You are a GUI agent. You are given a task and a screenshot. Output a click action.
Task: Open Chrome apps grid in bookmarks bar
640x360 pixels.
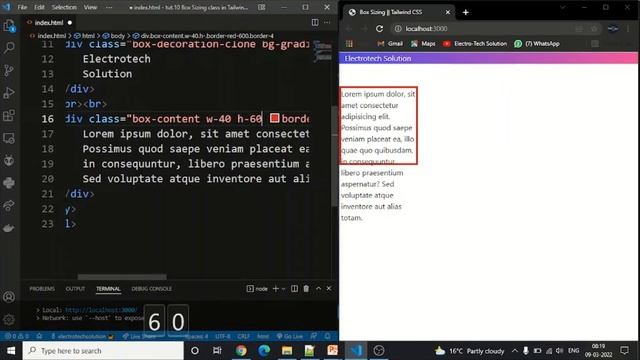tap(349, 44)
